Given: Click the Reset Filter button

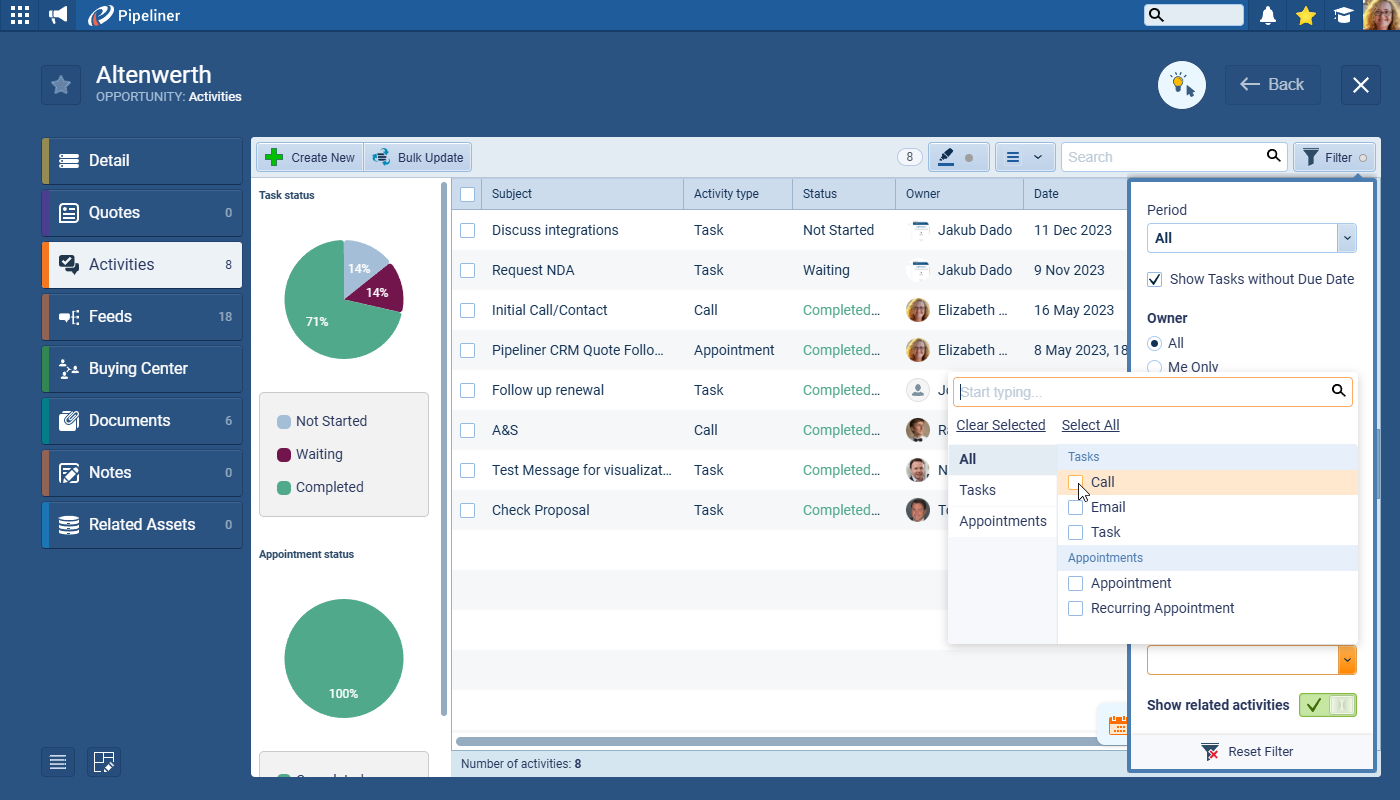Looking at the screenshot, I should tap(1251, 751).
